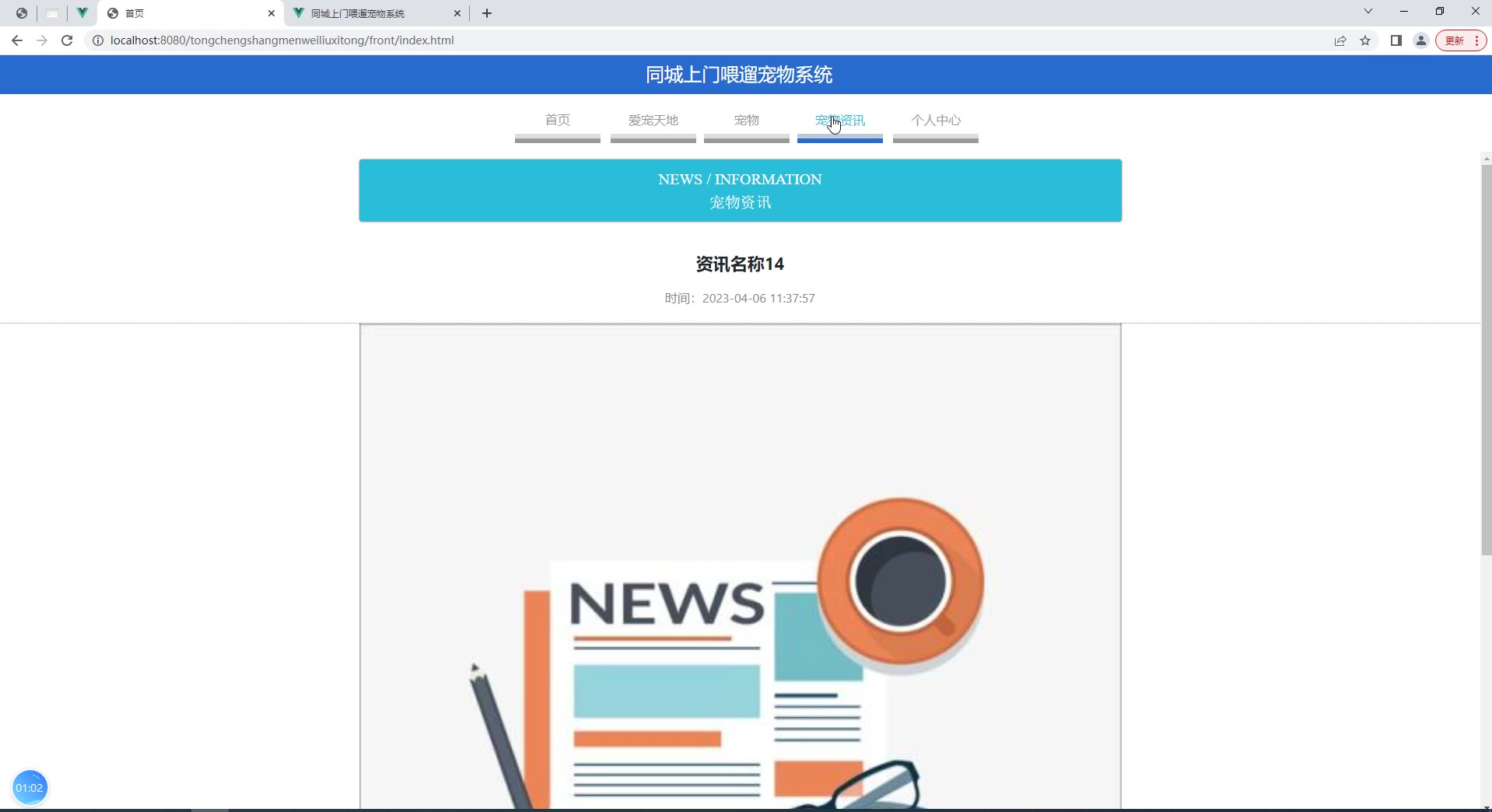
Task: Navigate to 首页 in site menu
Action: [x=558, y=121]
